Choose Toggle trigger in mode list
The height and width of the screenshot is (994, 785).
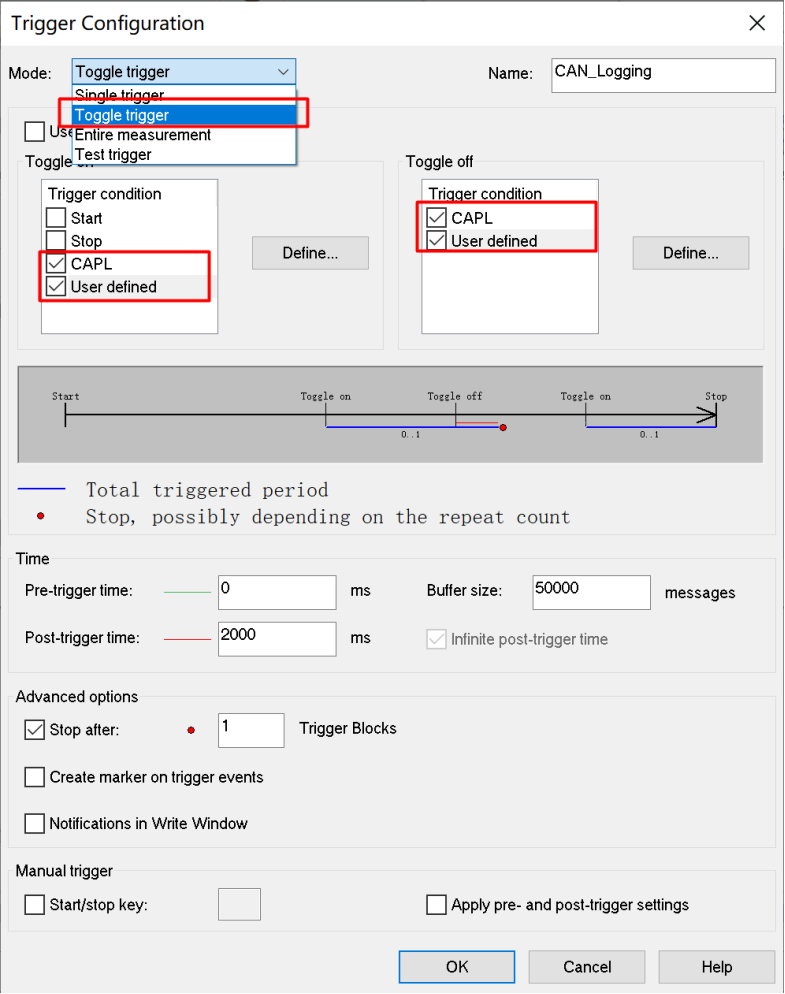click(x=184, y=115)
